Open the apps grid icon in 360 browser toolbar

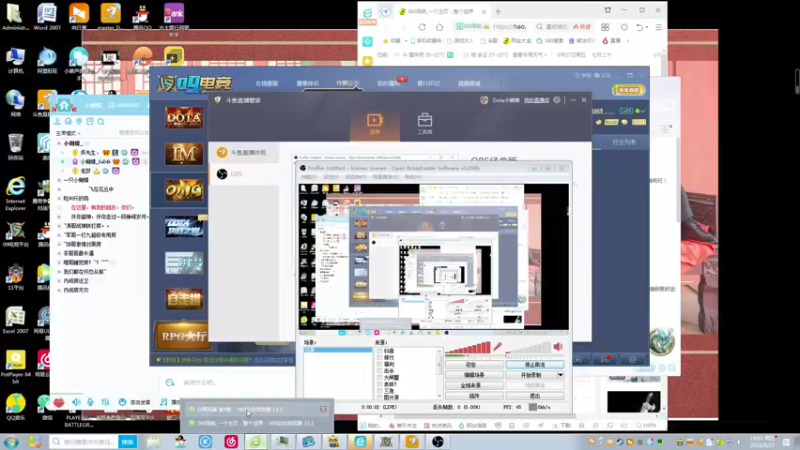click(x=605, y=27)
